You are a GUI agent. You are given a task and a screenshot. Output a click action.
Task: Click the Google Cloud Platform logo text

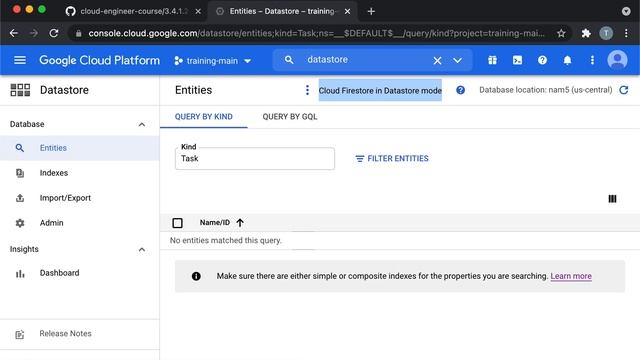point(99,60)
